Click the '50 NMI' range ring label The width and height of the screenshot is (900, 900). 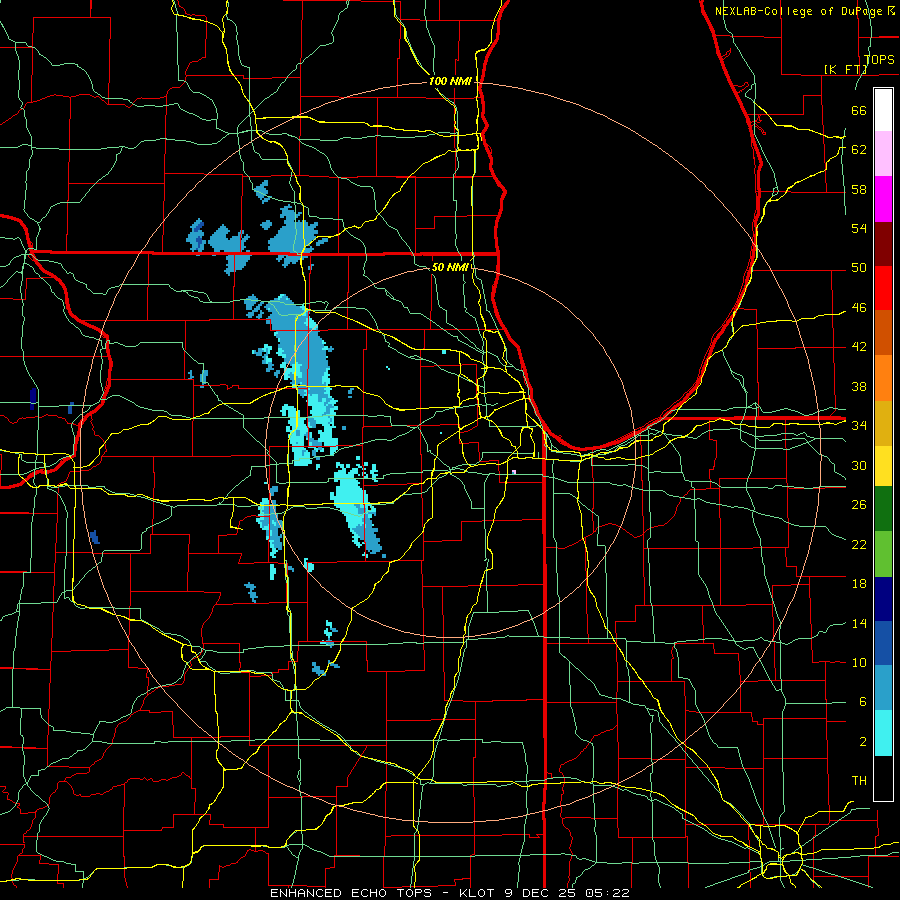click(x=450, y=267)
